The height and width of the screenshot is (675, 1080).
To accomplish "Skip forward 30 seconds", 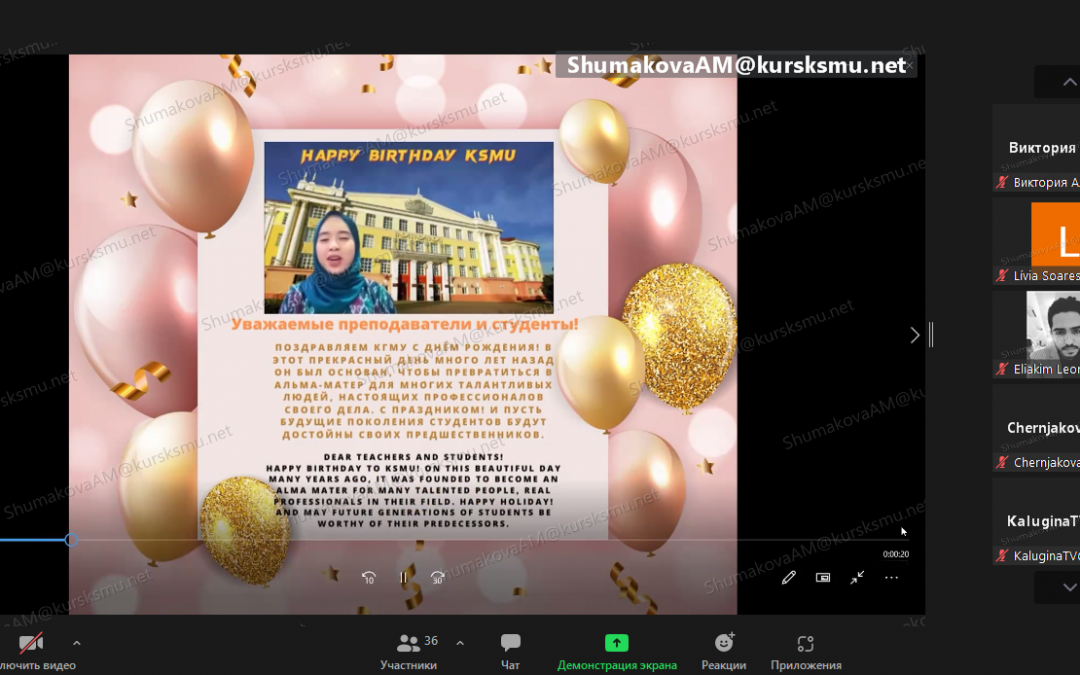I will pyautogui.click(x=437, y=577).
